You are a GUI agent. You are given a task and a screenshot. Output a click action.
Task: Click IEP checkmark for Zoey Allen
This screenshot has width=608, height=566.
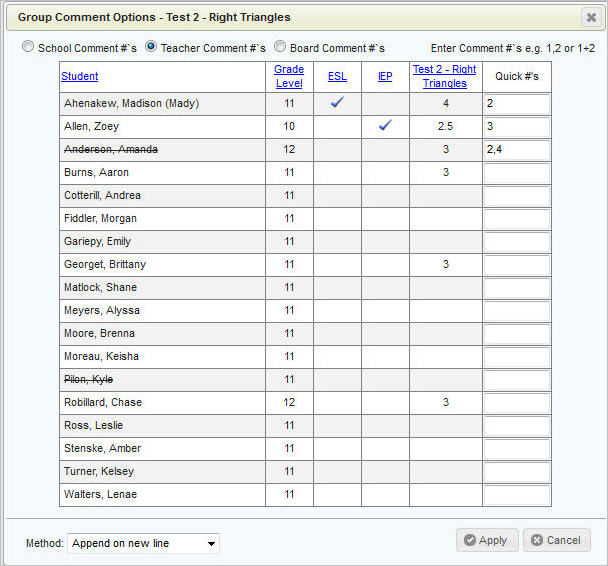tap(385, 126)
